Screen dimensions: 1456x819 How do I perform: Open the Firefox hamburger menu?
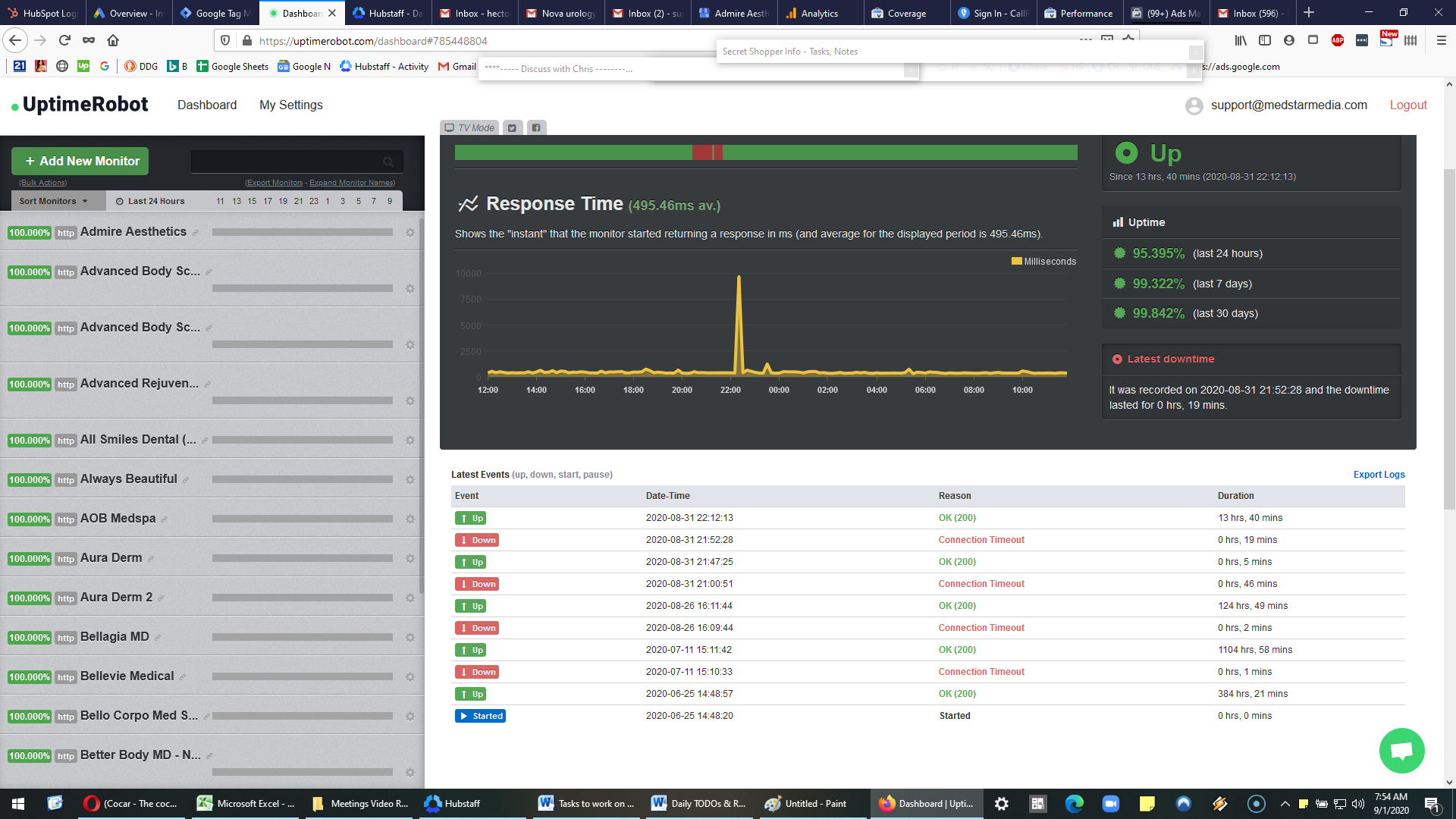(x=1442, y=41)
